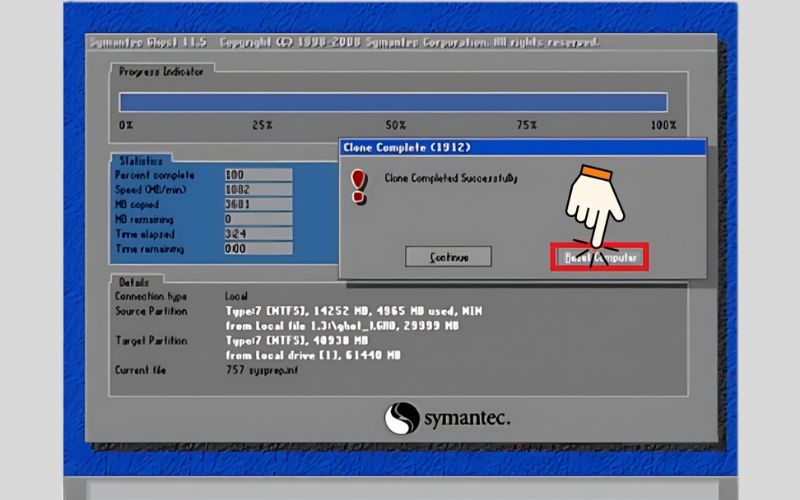The width and height of the screenshot is (800, 500).
Task: Click the Continue button
Action: (x=448, y=257)
